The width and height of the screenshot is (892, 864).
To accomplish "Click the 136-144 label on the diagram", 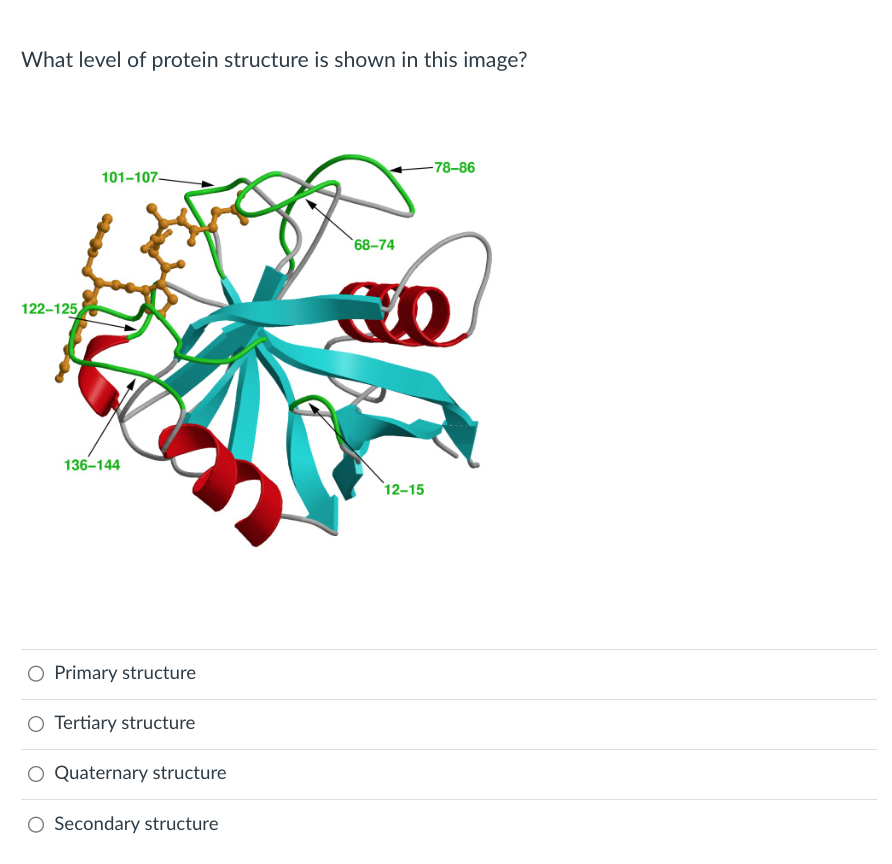I will (91, 464).
